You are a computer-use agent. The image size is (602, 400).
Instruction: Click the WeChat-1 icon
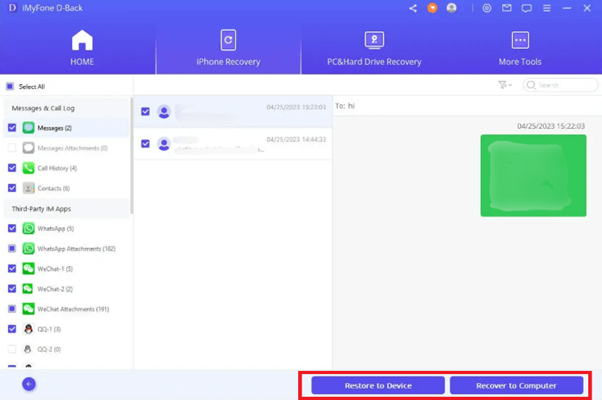tap(28, 269)
